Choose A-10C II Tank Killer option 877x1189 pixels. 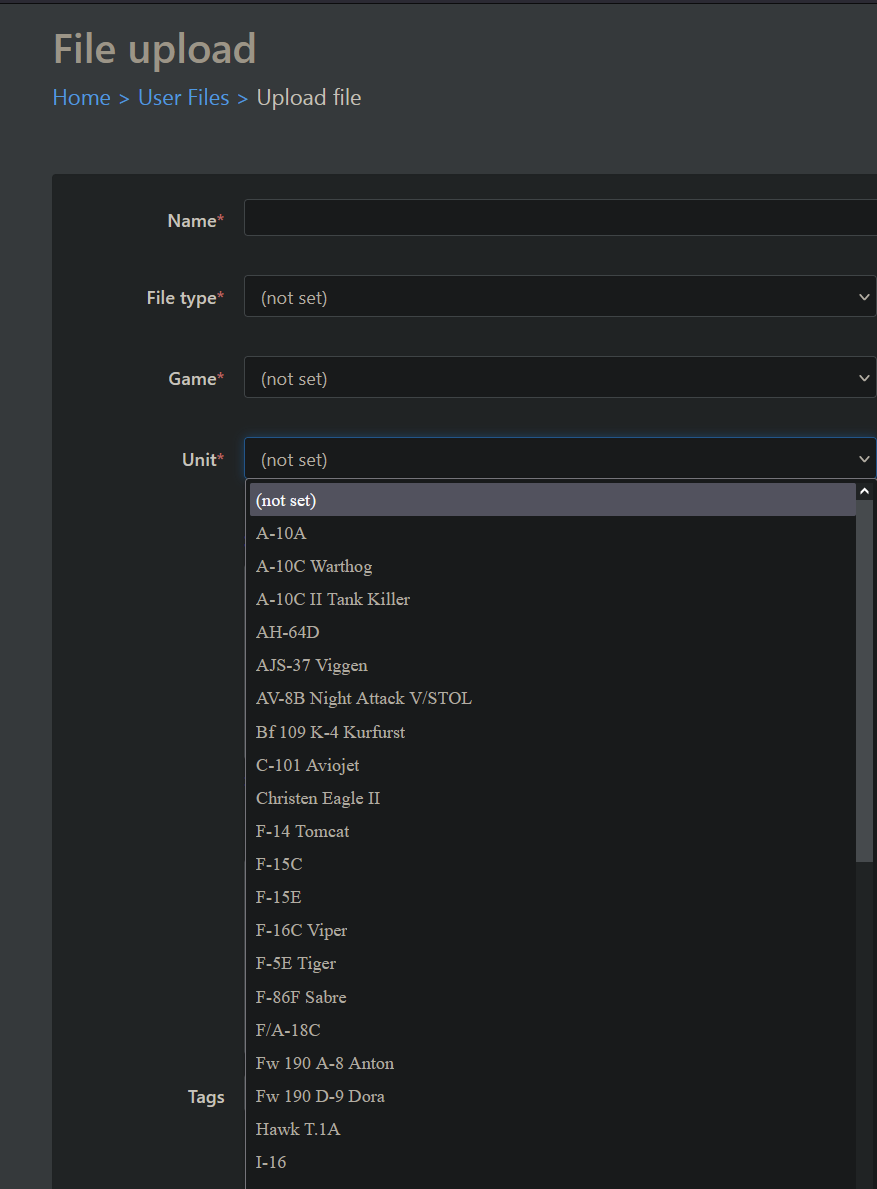point(553,599)
